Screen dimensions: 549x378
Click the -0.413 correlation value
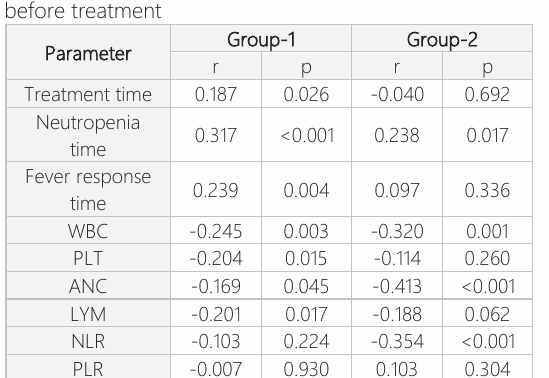click(397, 286)
